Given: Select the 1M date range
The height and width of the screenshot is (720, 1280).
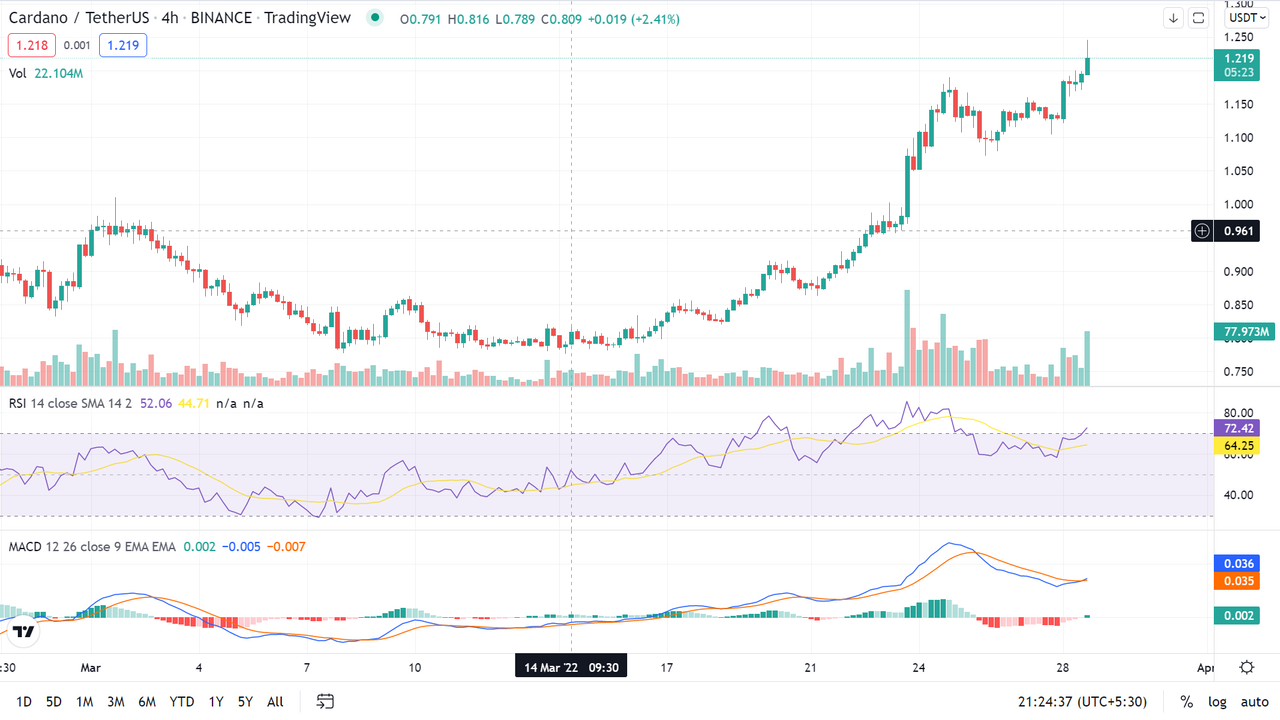Looking at the screenshot, I should pos(84,702).
